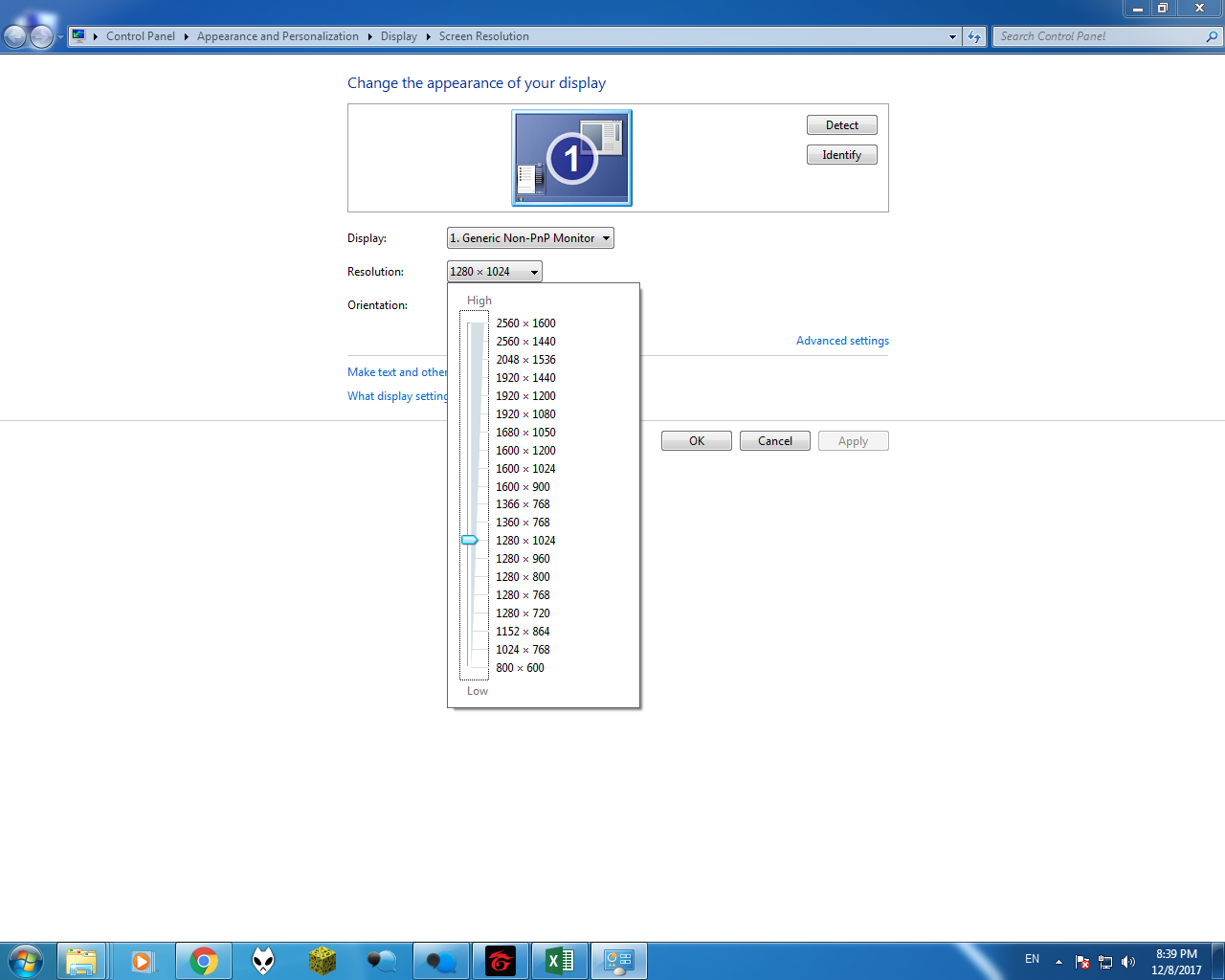Launch the media player taskbar icon
1225x980 pixels.
tap(143, 961)
